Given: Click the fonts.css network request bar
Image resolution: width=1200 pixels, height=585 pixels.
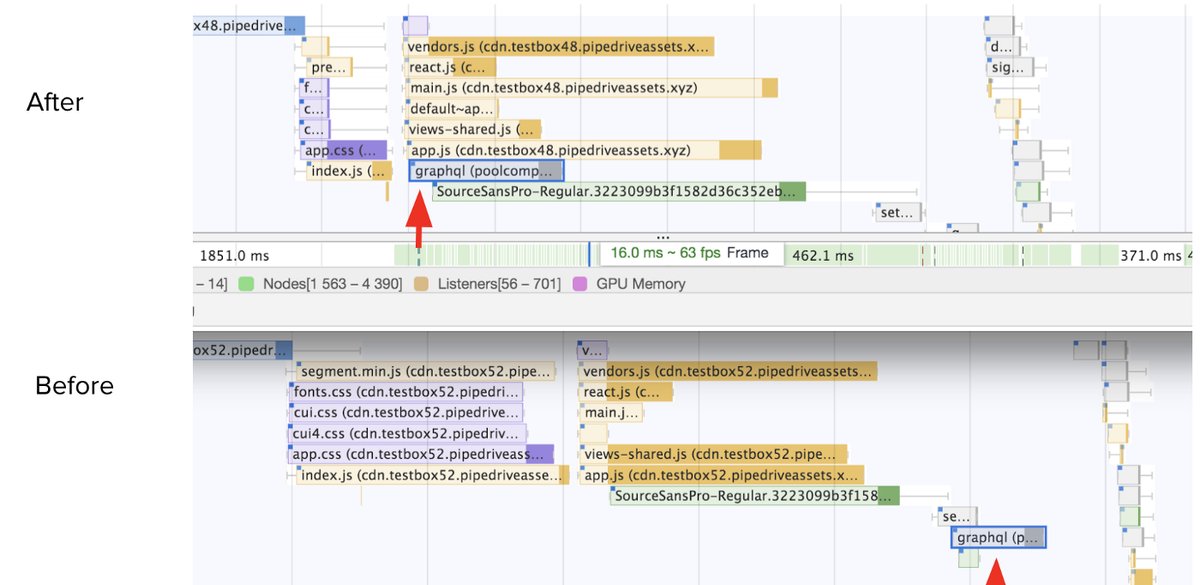Looking at the screenshot, I should coord(406,392).
